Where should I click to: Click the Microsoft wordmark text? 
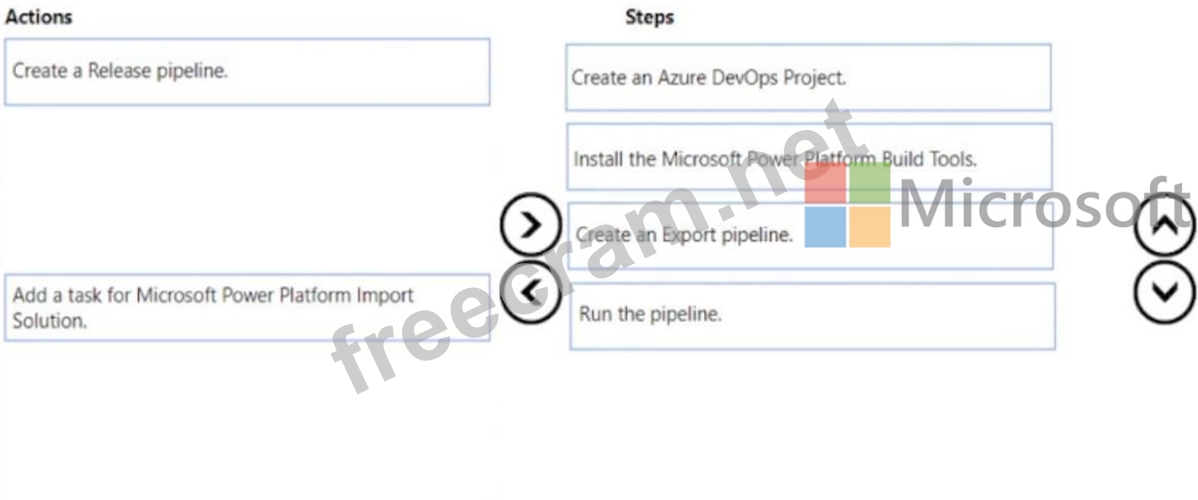click(x=1040, y=205)
